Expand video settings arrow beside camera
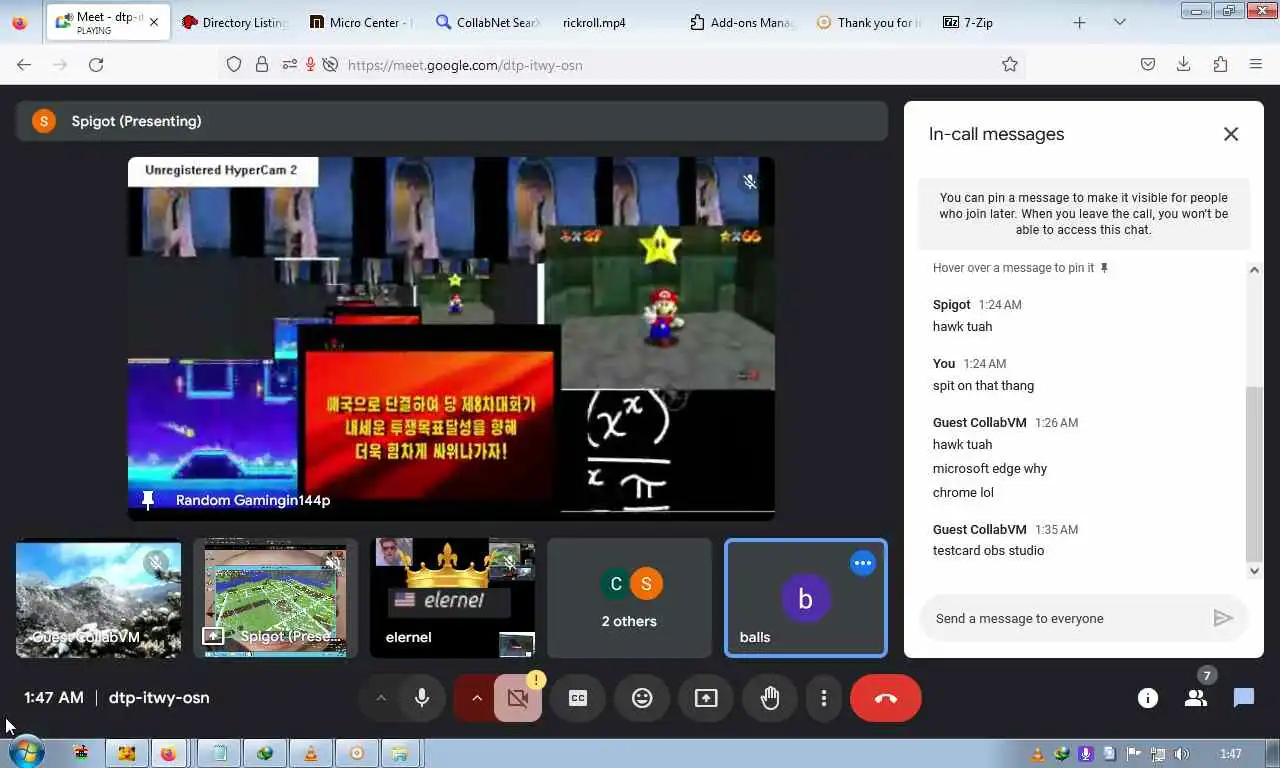This screenshot has height=768, width=1280. [476, 698]
